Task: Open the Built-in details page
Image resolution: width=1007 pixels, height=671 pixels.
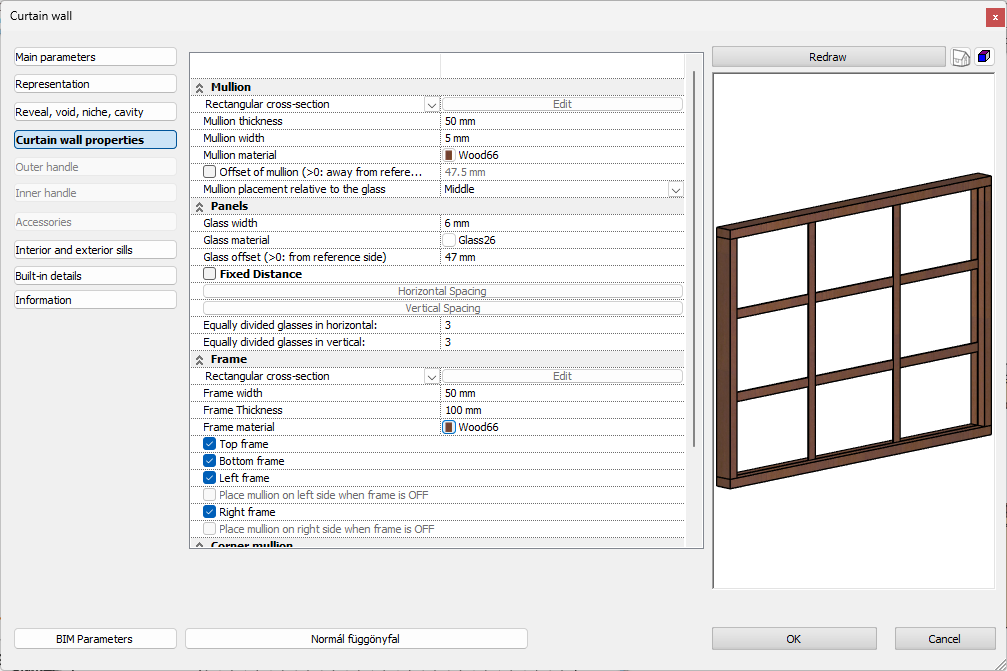Action: 95,275
